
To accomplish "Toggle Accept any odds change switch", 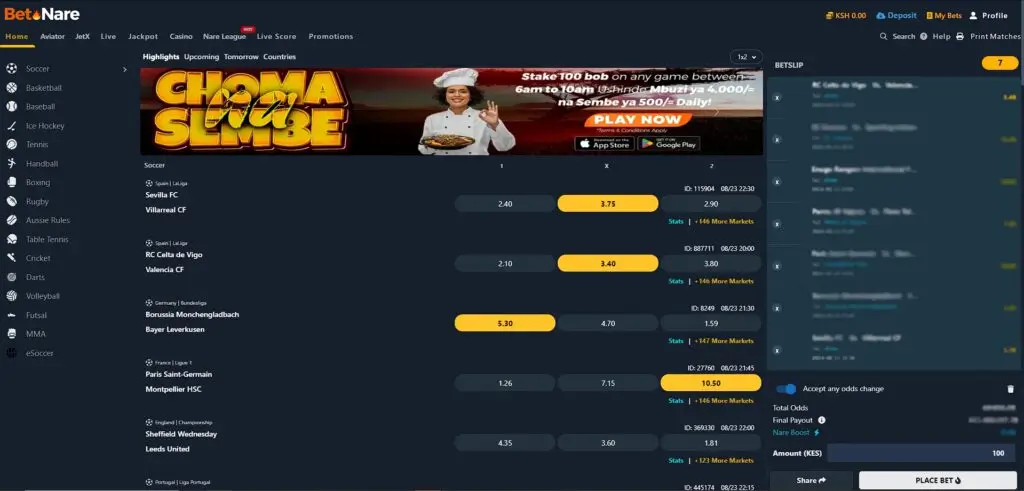I will 786,389.
